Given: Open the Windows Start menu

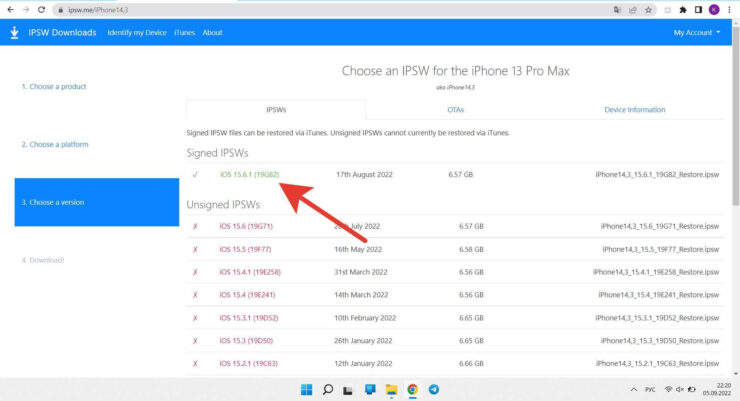Looking at the screenshot, I should [304, 389].
